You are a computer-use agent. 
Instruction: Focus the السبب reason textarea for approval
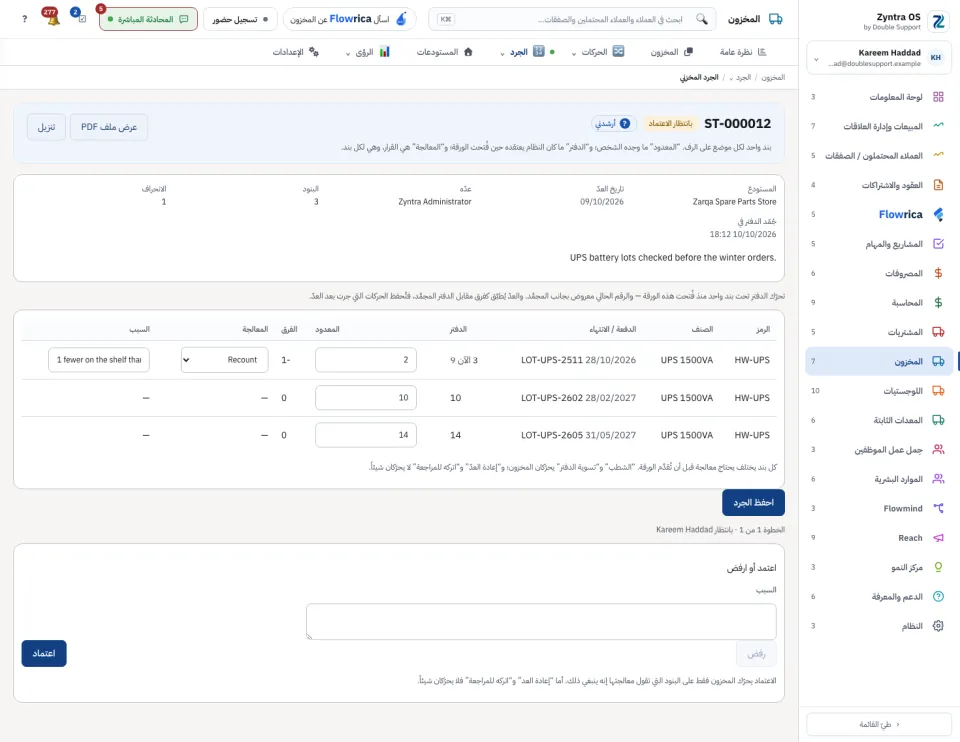coord(541,621)
